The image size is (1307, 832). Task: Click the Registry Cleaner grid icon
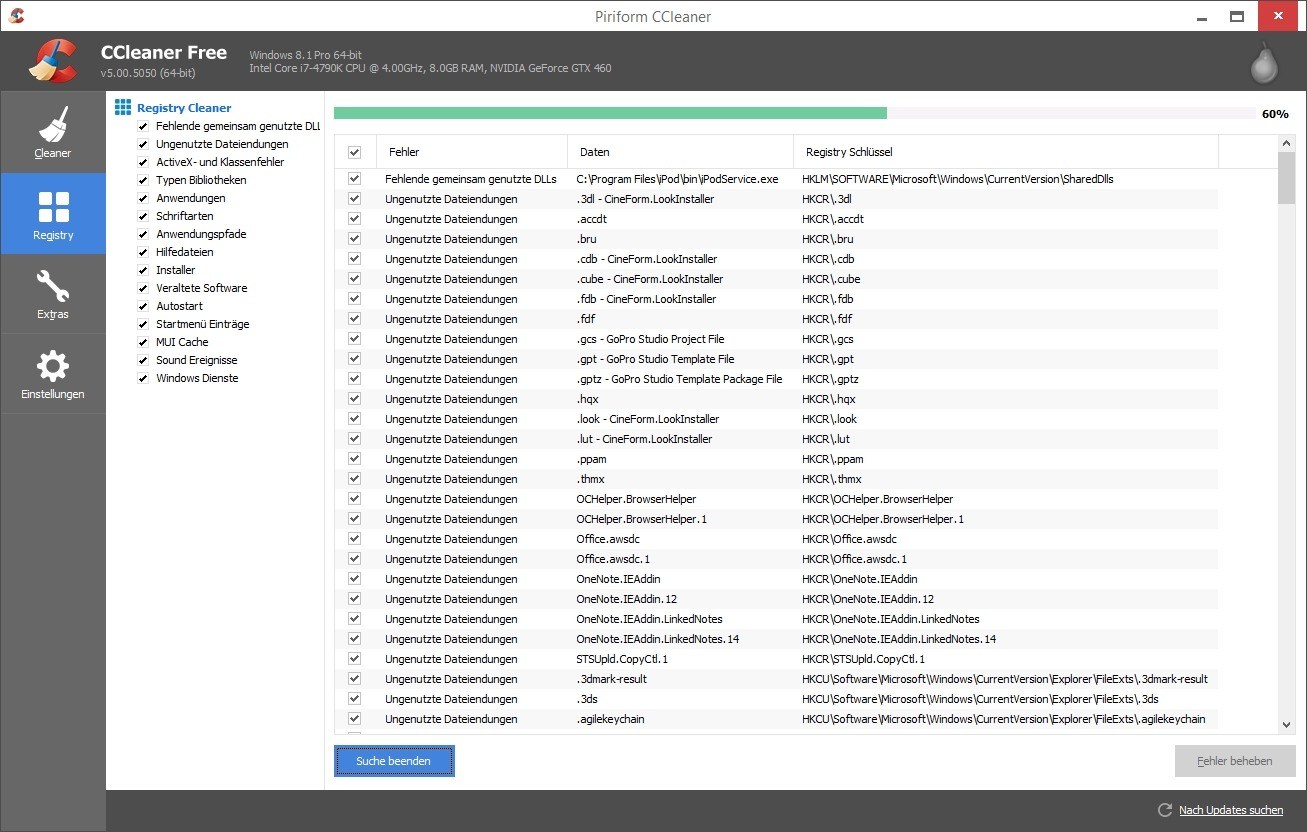123,107
